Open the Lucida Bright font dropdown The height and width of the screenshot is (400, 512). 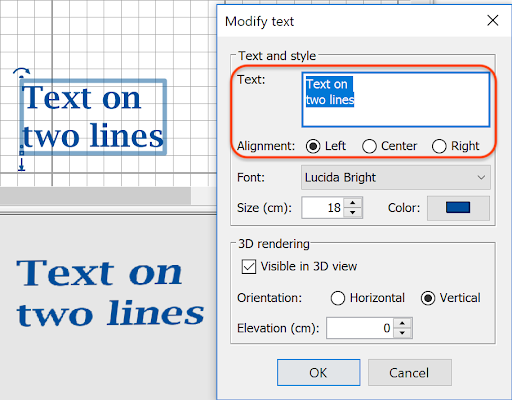point(396,177)
